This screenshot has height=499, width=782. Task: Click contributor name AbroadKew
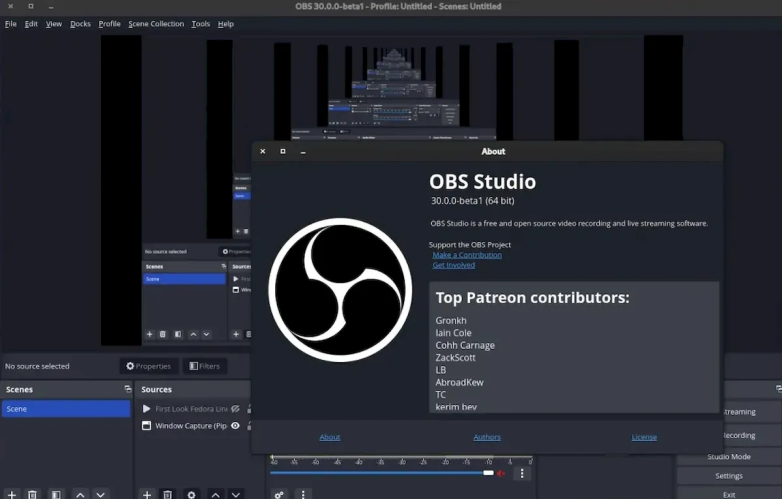[x=459, y=382]
